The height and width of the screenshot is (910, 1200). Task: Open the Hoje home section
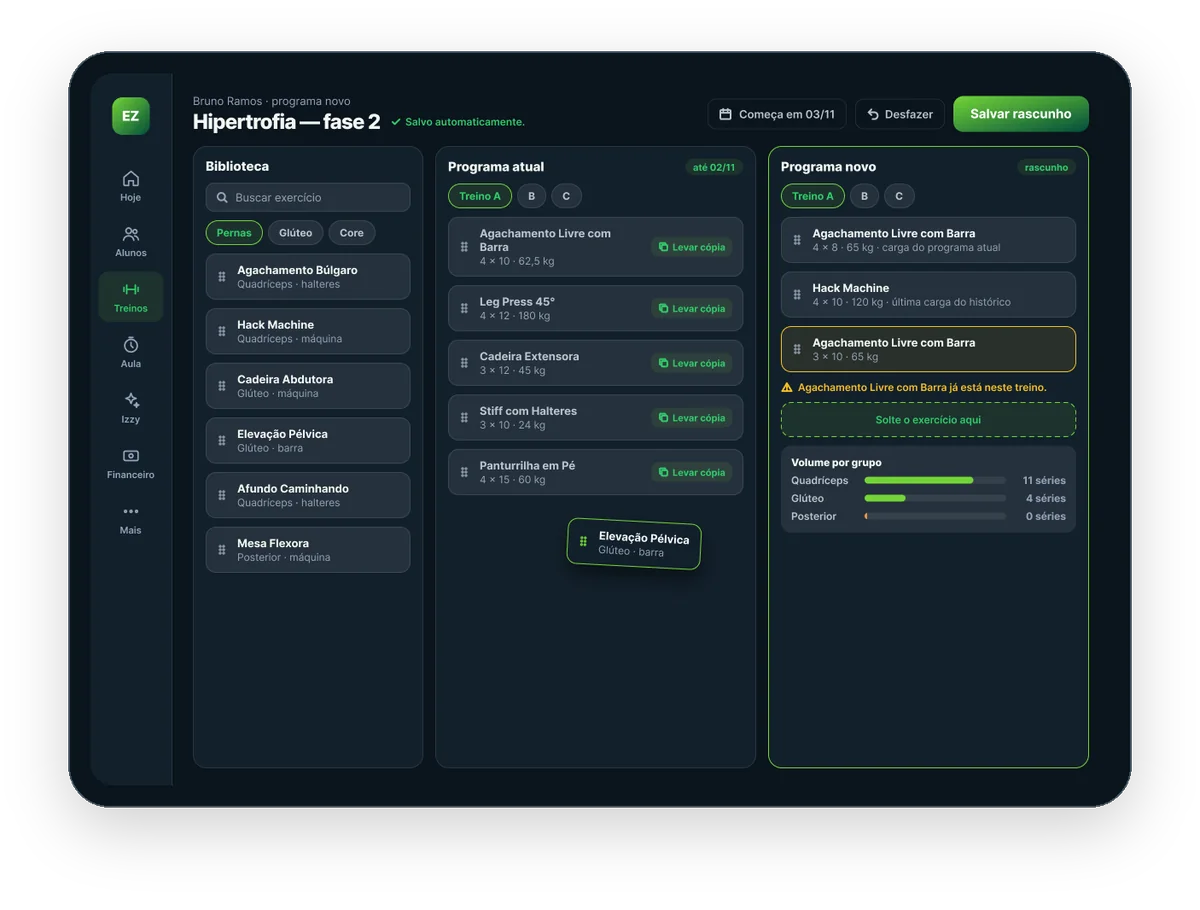(x=131, y=186)
